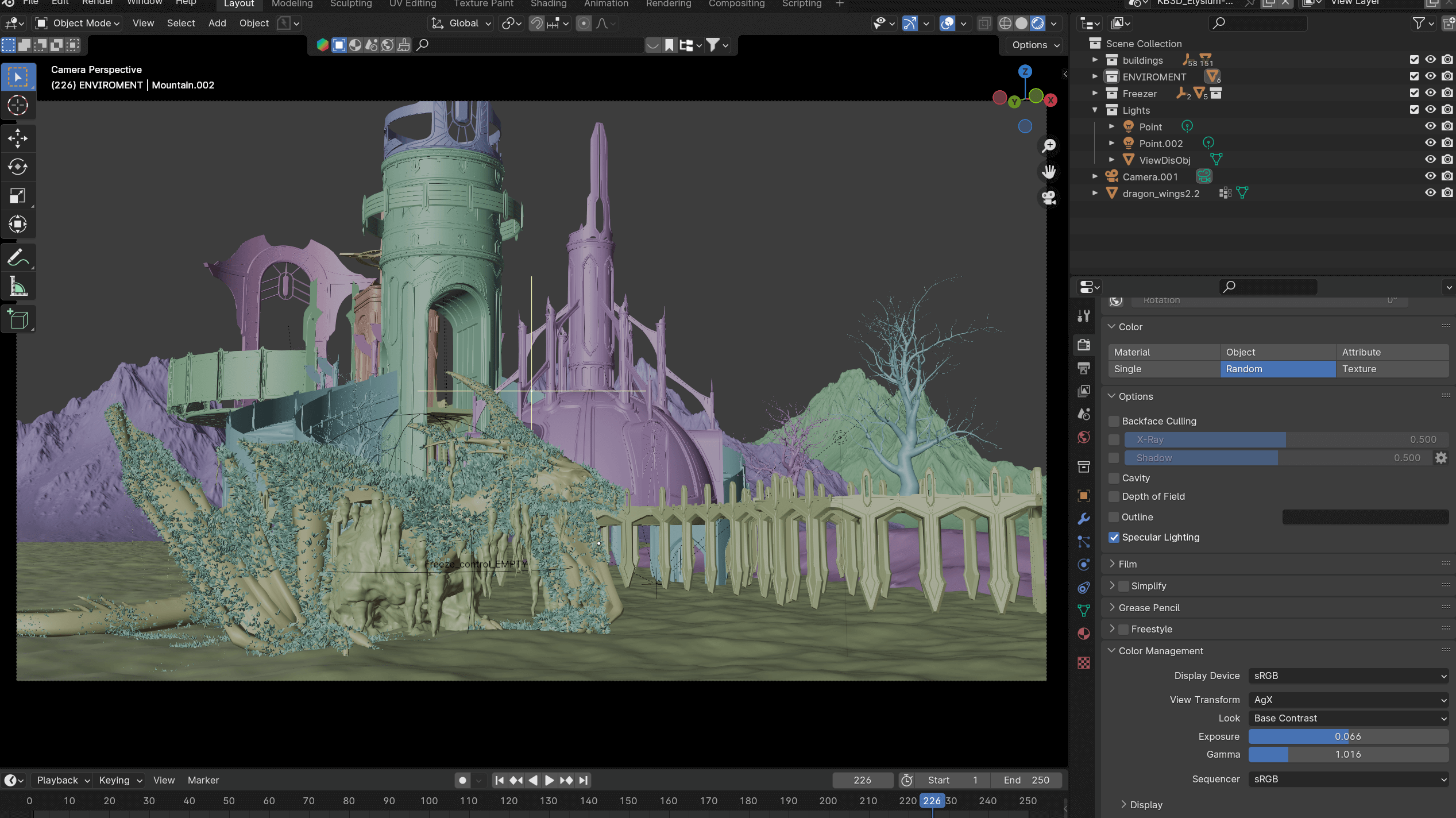The image size is (1456, 818).
Task: Activate the Rotate tool
Action: click(18, 167)
